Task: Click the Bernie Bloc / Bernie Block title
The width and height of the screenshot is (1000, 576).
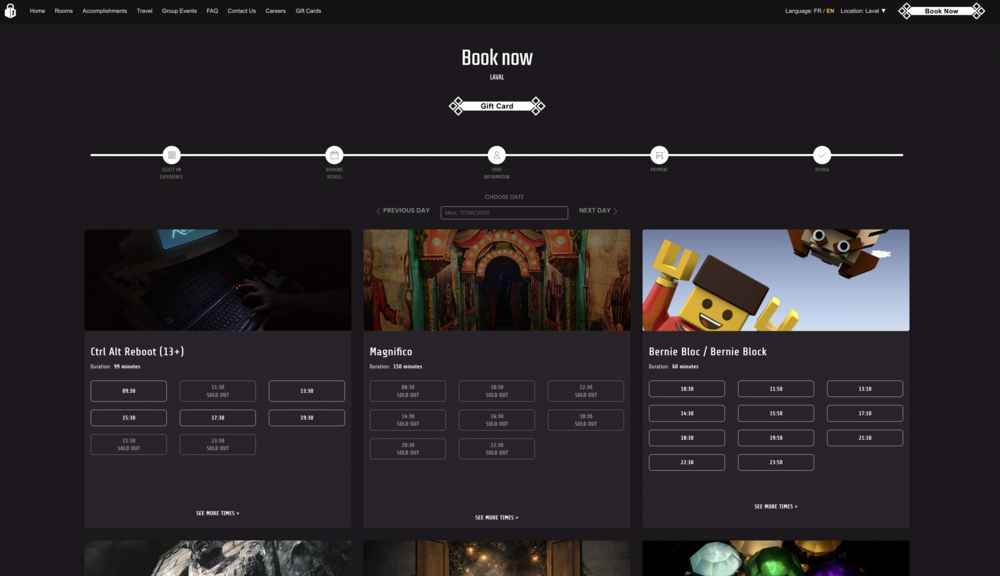Action: click(x=708, y=351)
